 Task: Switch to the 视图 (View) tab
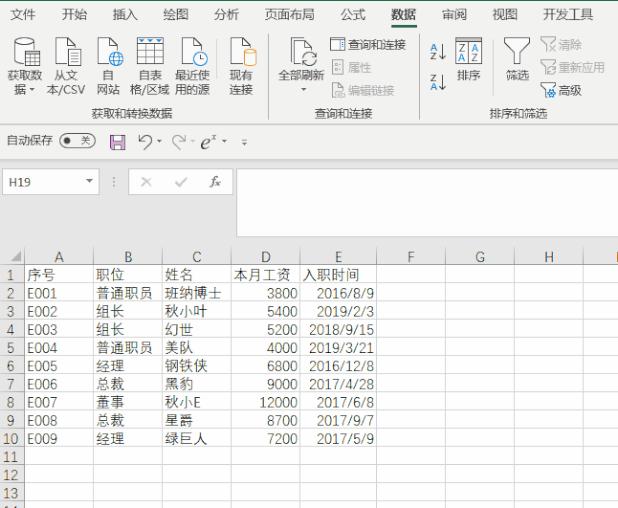505,15
